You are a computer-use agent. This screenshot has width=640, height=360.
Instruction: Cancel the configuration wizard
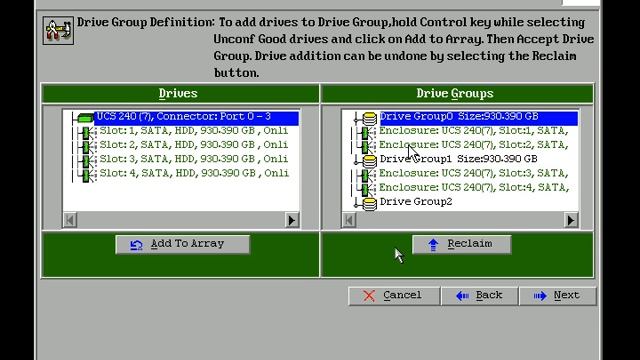(x=394, y=296)
